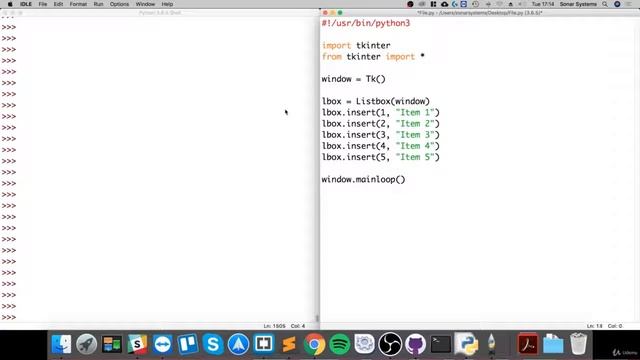Open Siri icon in menu bar
The height and width of the screenshot is (360, 640).
tap(617, 4)
